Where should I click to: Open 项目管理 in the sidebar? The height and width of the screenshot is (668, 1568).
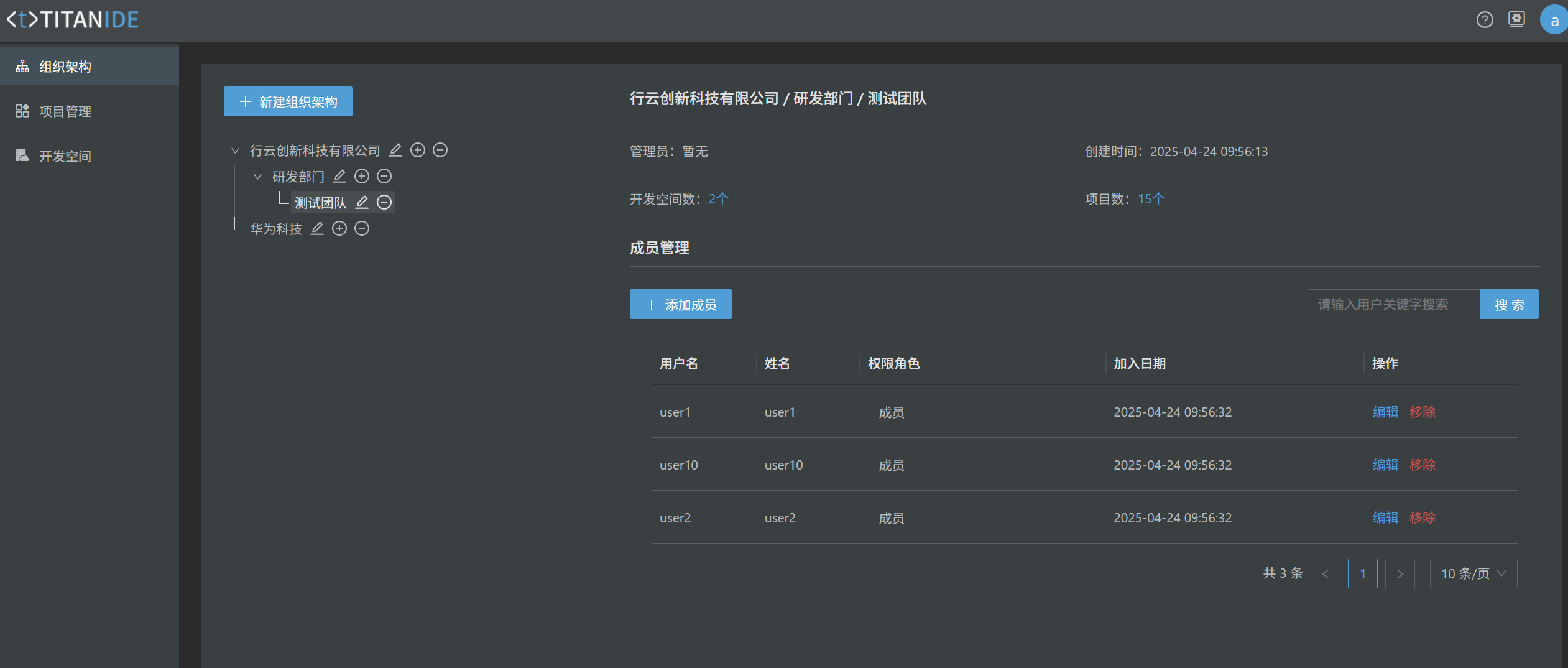[x=65, y=111]
